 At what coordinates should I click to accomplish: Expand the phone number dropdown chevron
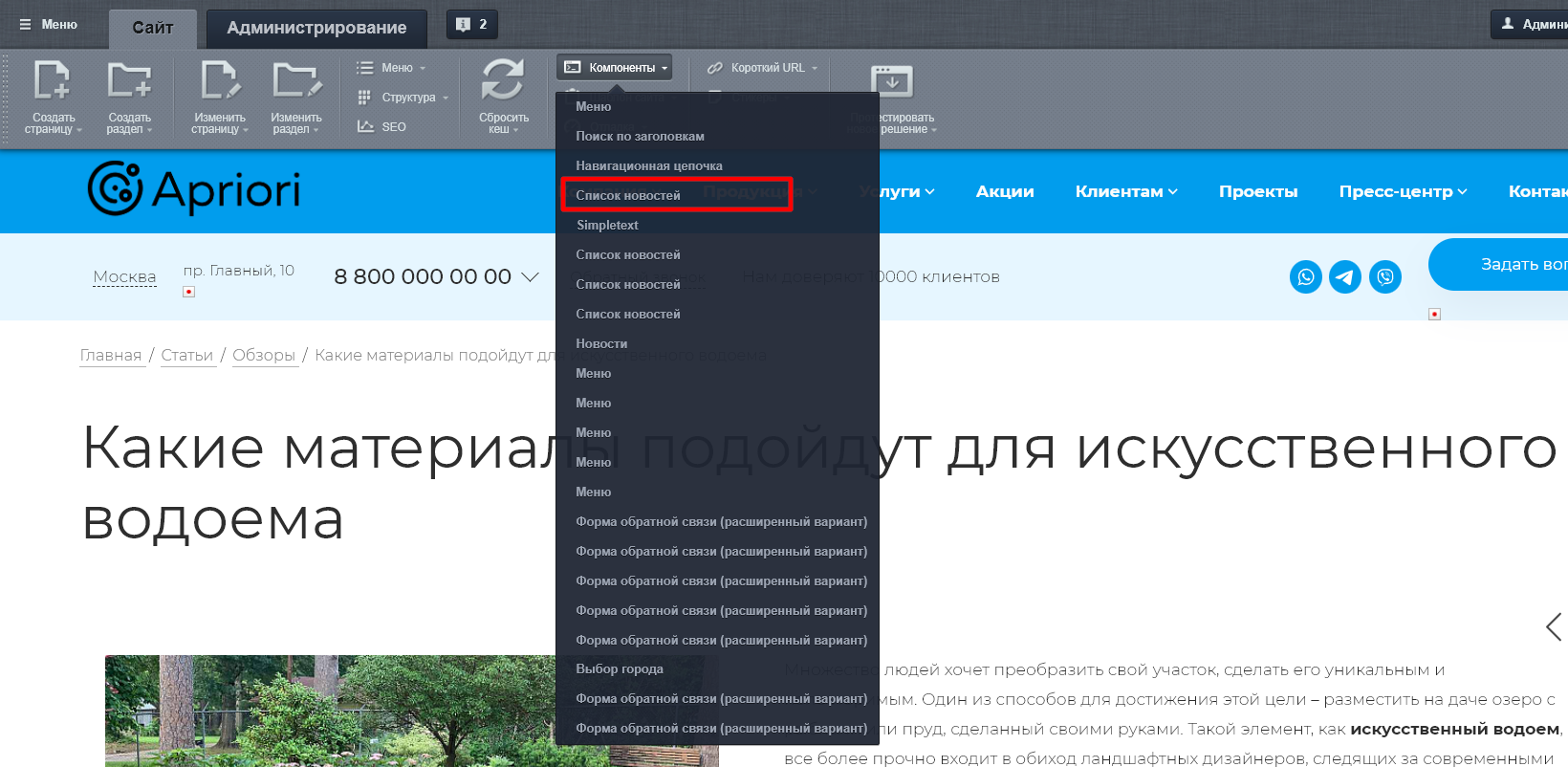pyautogui.click(x=530, y=277)
